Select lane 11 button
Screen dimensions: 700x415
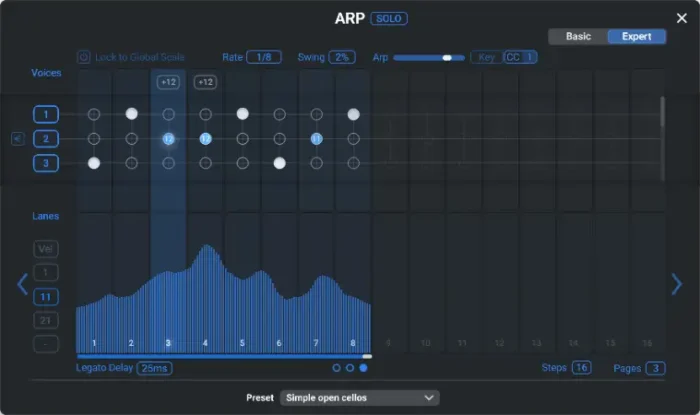(x=46, y=297)
